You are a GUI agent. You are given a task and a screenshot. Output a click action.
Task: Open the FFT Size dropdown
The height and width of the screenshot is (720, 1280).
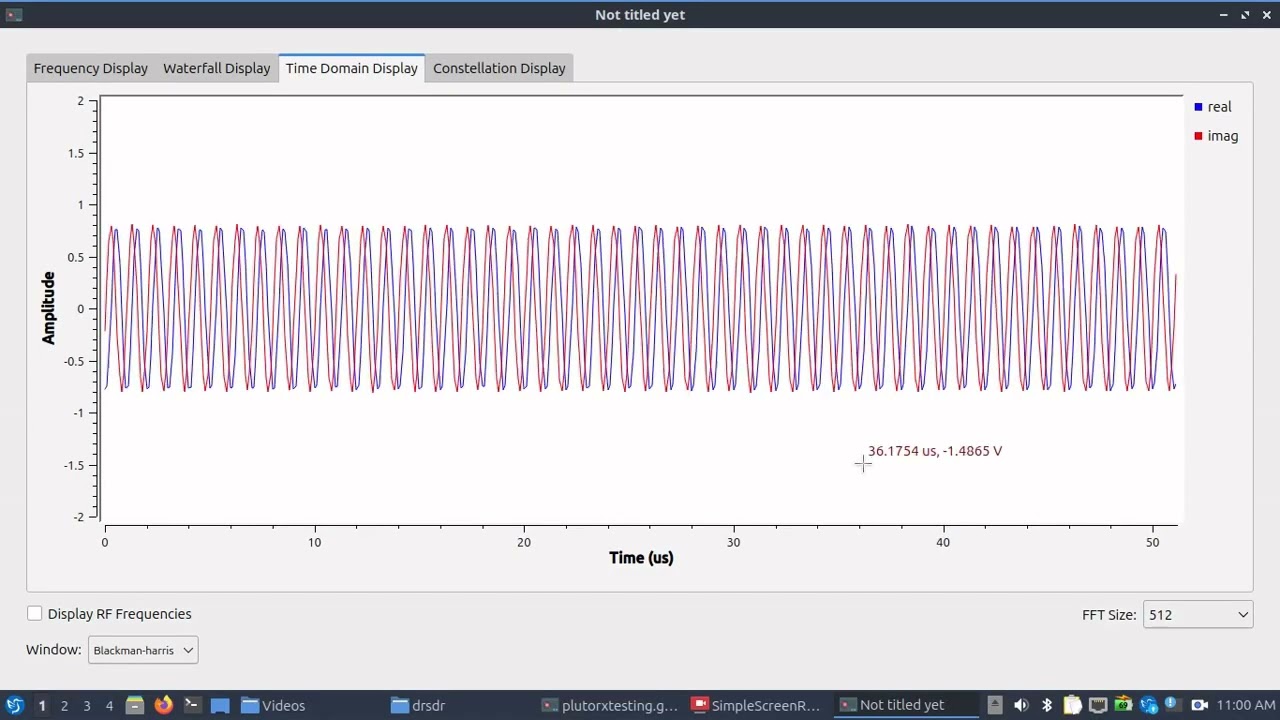point(1198,615)
